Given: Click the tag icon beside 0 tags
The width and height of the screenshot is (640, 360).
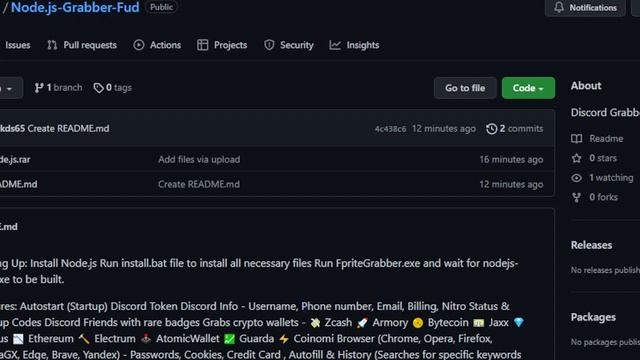Looking at the screenshot, I should tap(98, 88).
